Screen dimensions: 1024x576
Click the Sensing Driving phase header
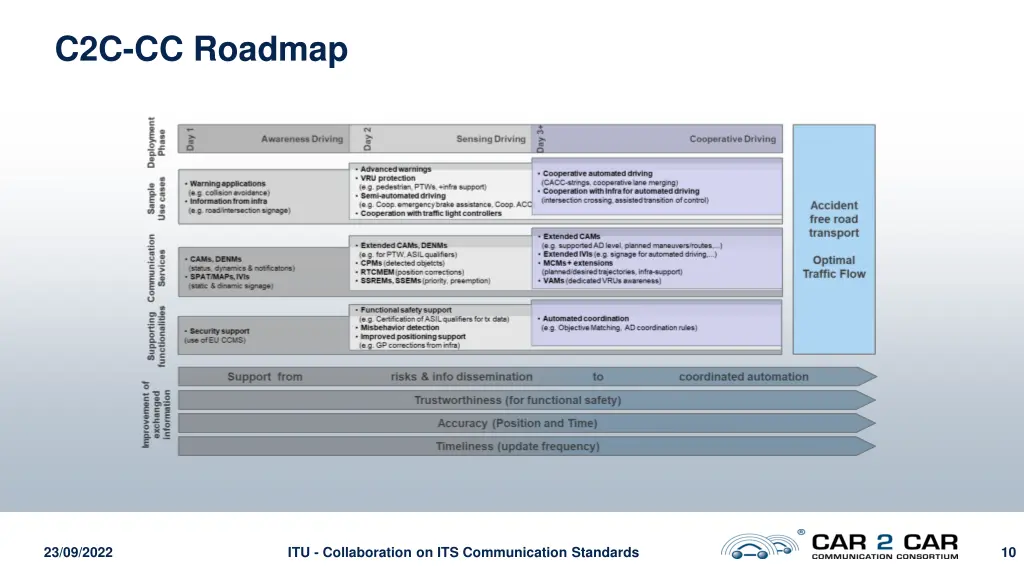pyautogui.click(x=490, y=139)
